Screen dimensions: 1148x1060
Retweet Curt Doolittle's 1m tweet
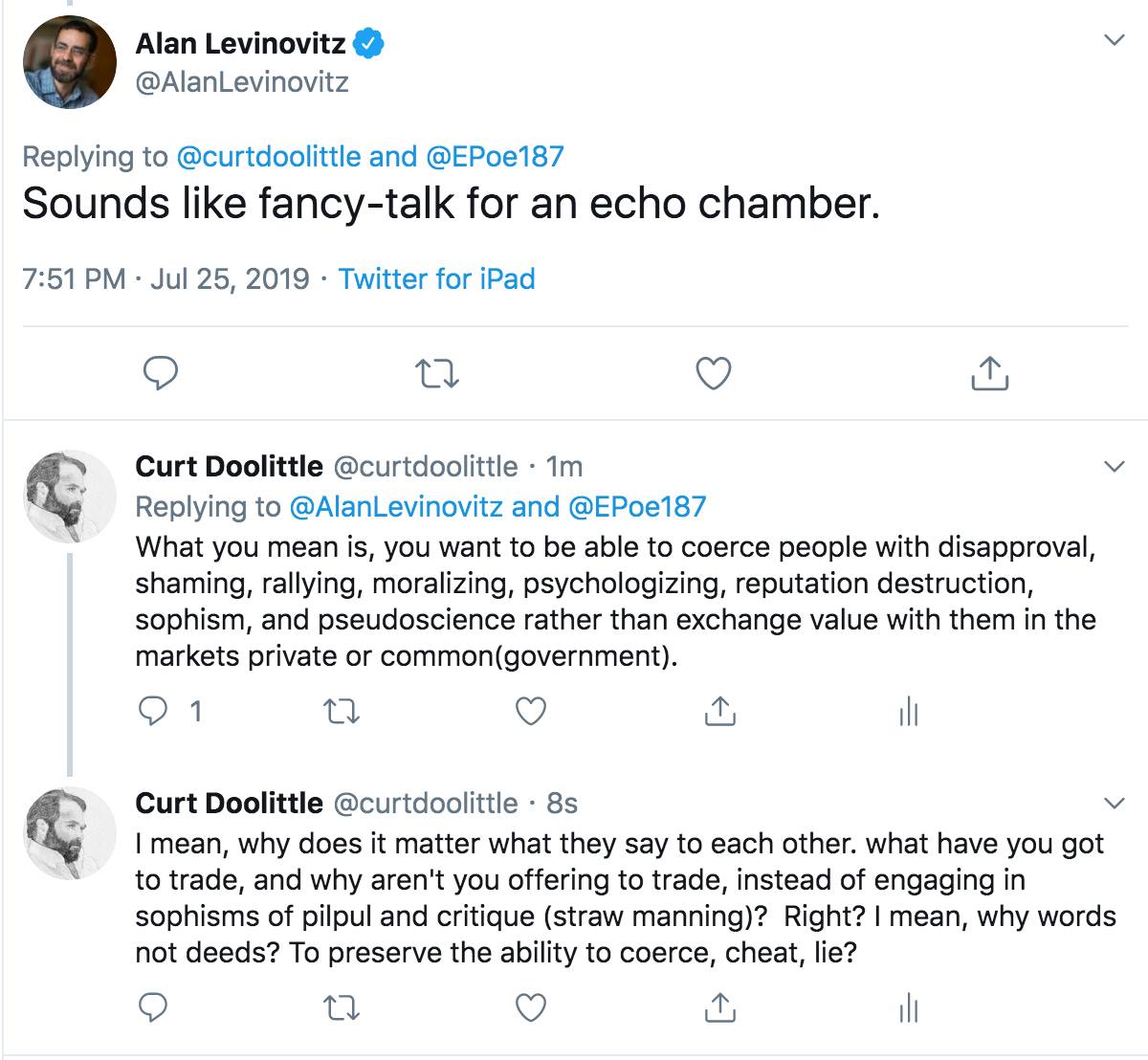[342, 711]
